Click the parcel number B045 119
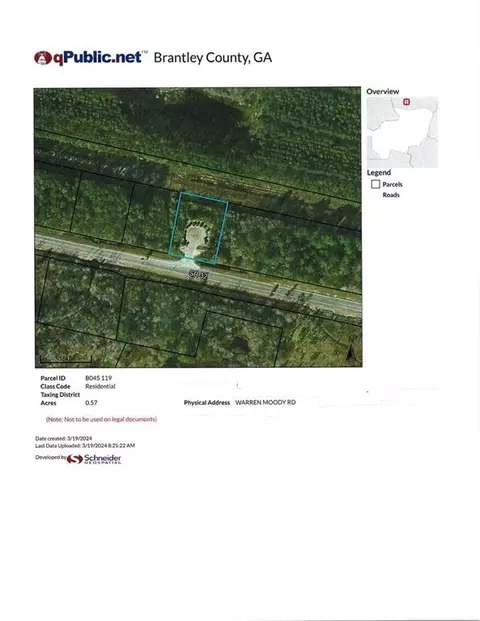480x621 pixels. 99,378
